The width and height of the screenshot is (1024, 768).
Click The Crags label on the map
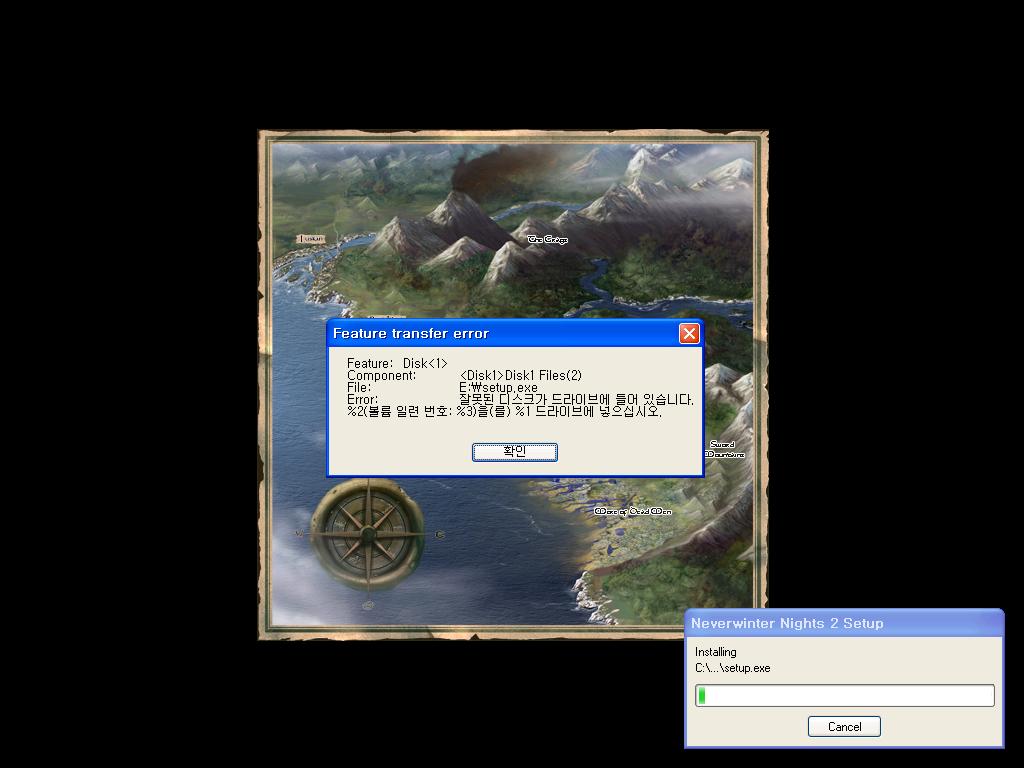[x=547, y=240]
